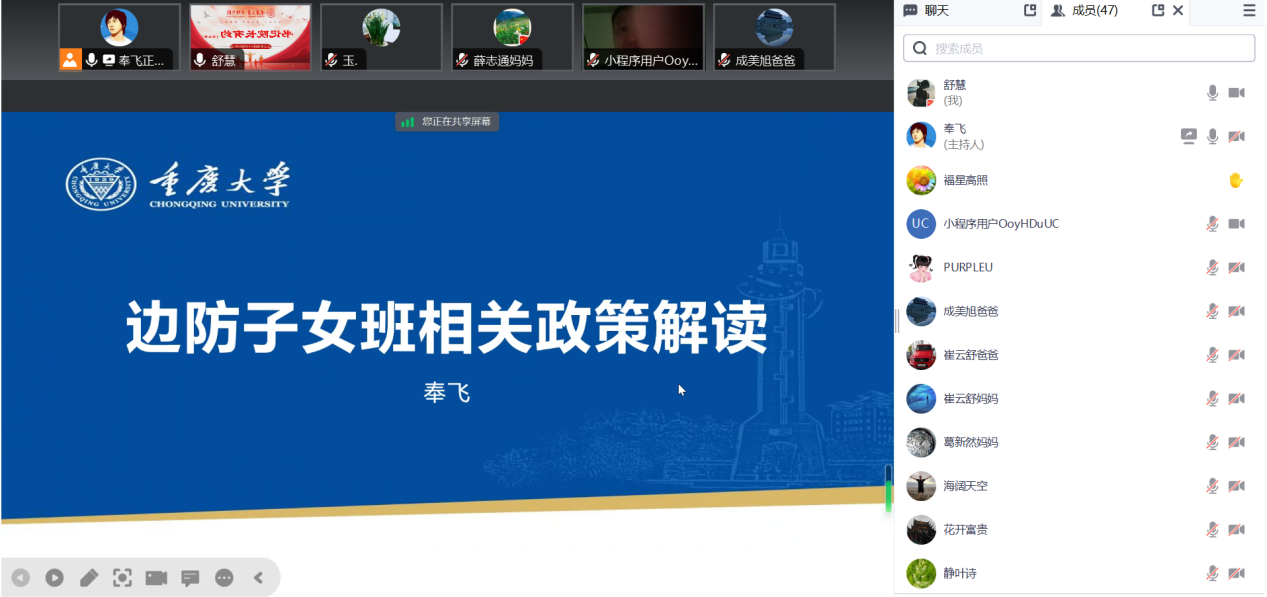1267x597 pixels.
Task: Click 小程序用户Ooy... video thumbnail
Action: point(643,37)
